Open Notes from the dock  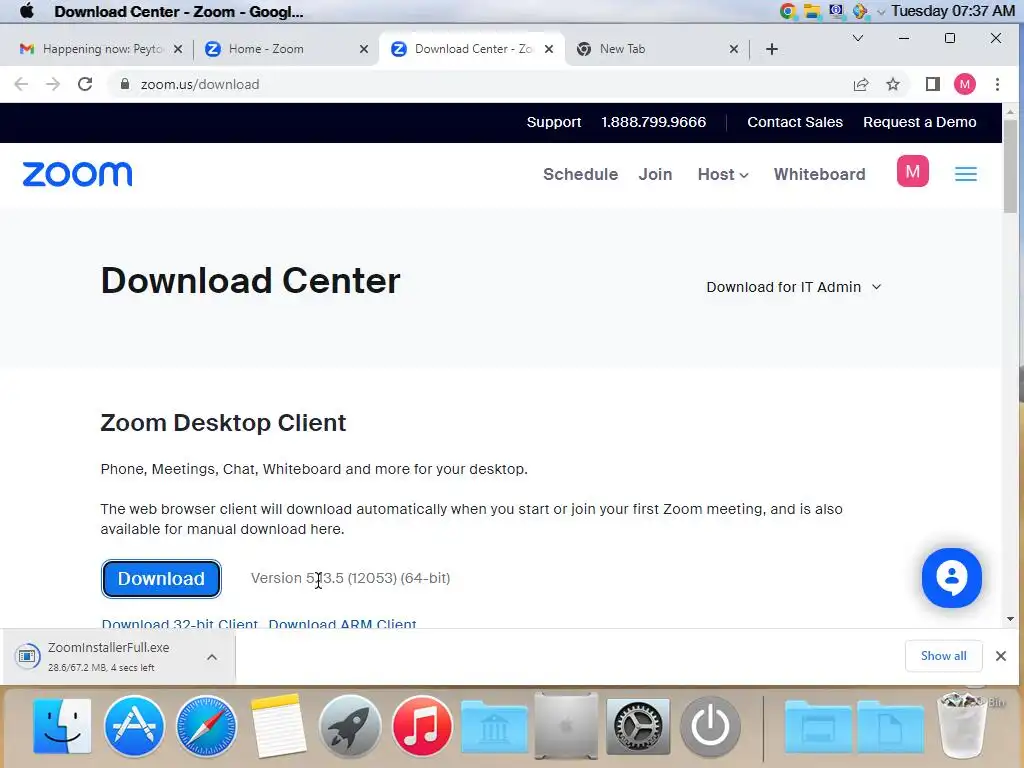(x=278, y=726)
